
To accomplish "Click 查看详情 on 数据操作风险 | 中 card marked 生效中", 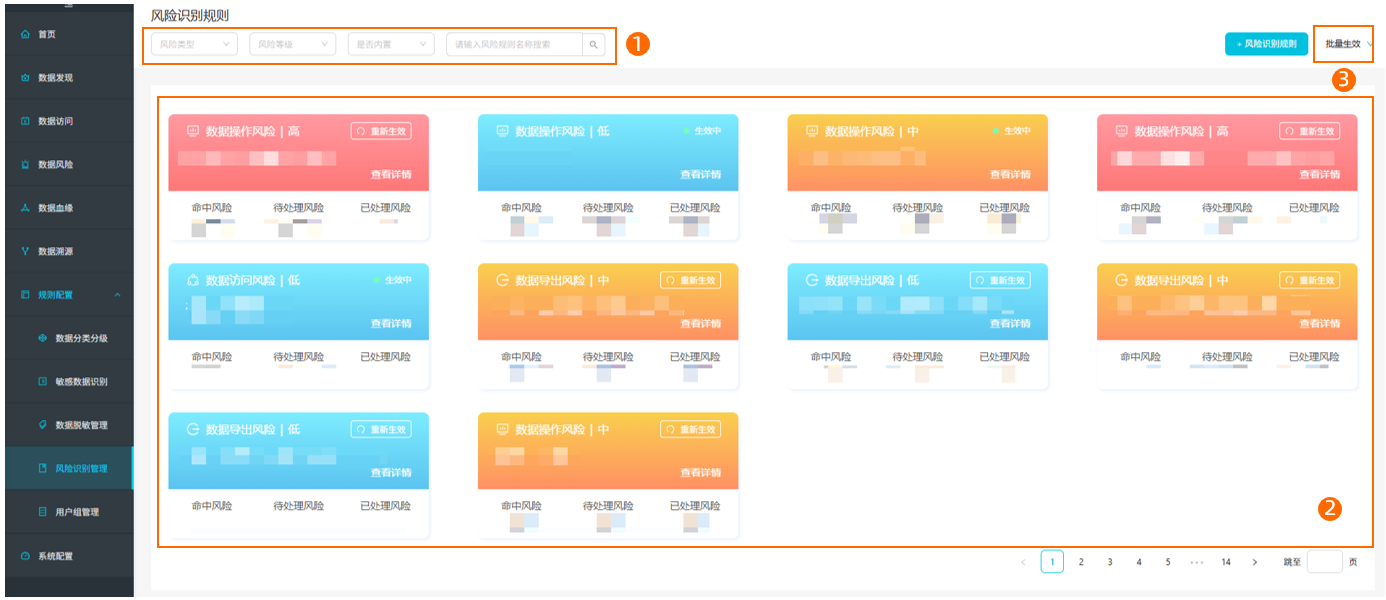I will 1010,174.
